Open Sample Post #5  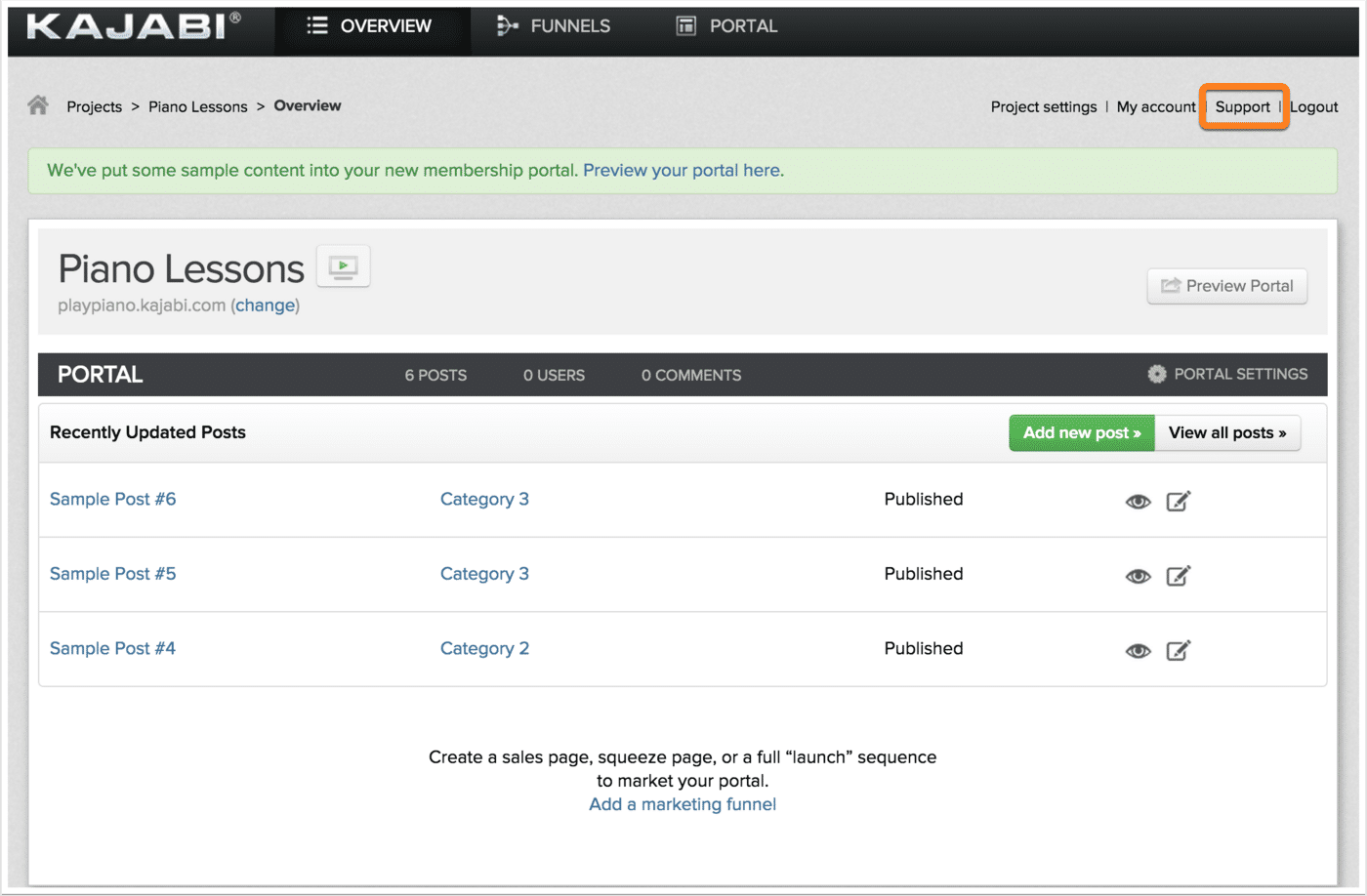[113, 574]
